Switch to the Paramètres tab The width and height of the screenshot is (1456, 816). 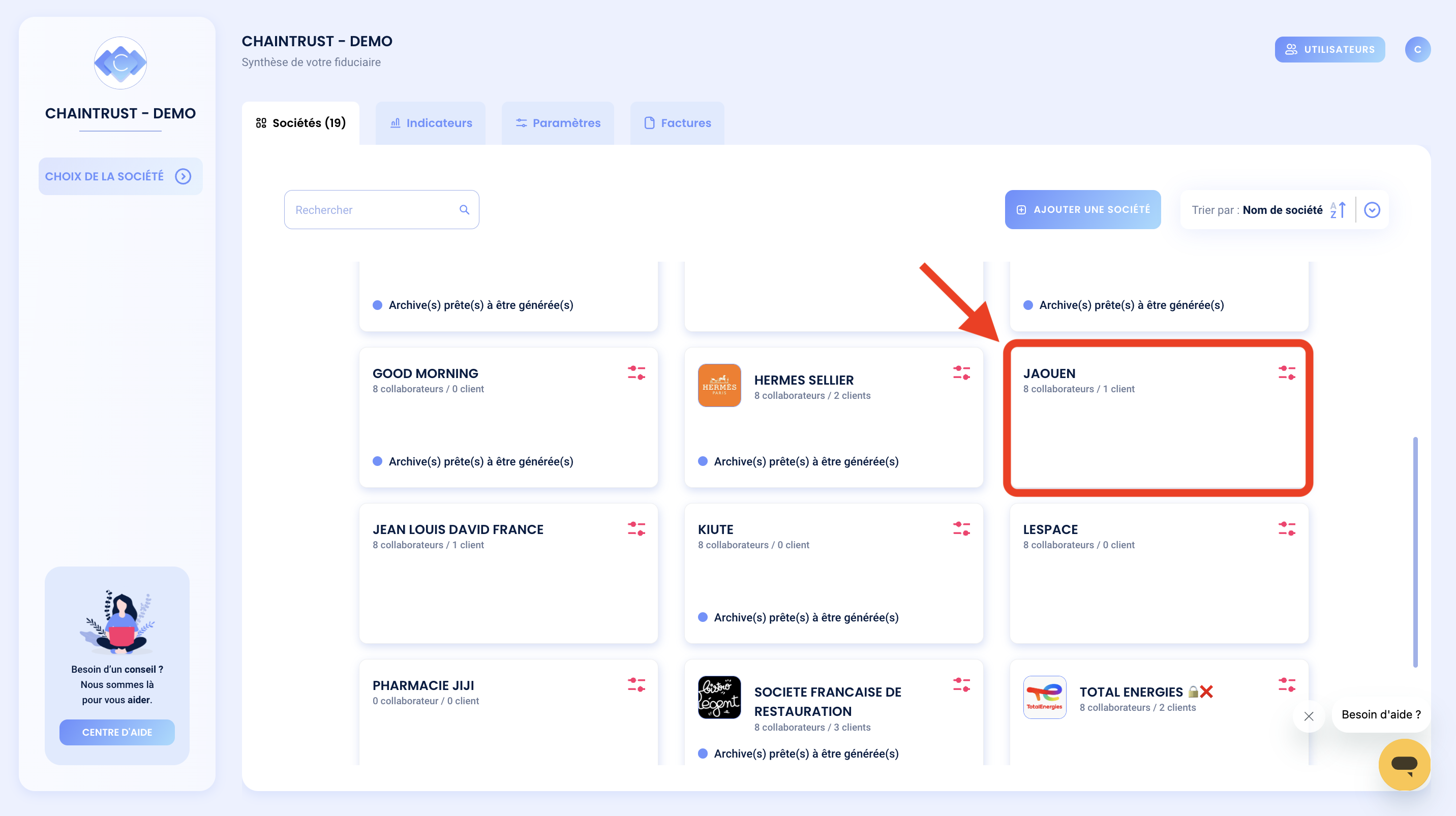557,122
